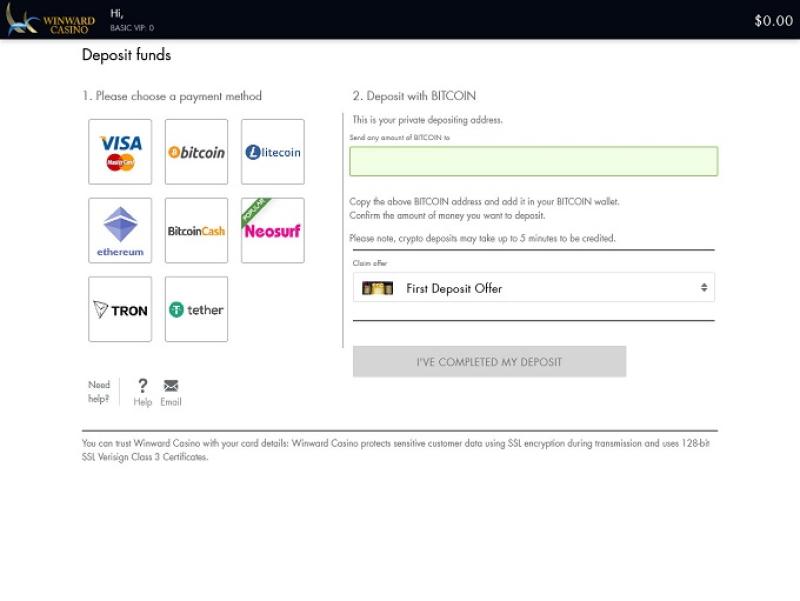Click the BITCOIN deposit address field
Screen dimensions: 800x601
[533, 161]
